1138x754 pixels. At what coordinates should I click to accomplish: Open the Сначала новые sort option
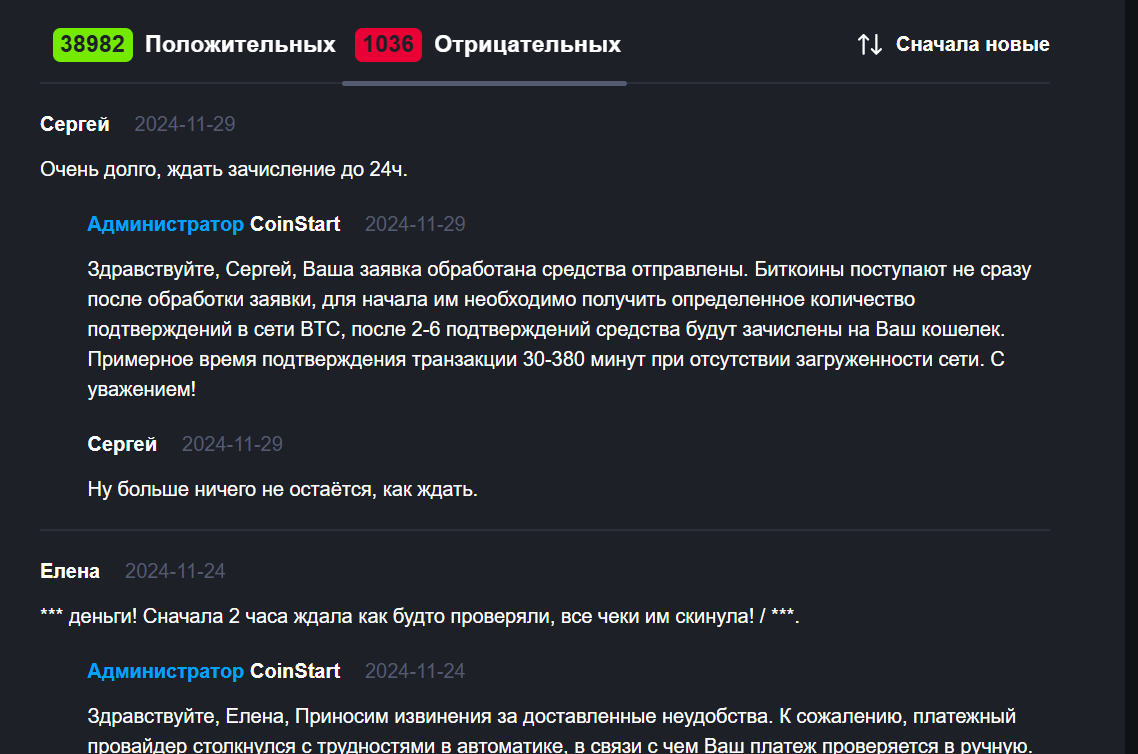coord(973,44)
